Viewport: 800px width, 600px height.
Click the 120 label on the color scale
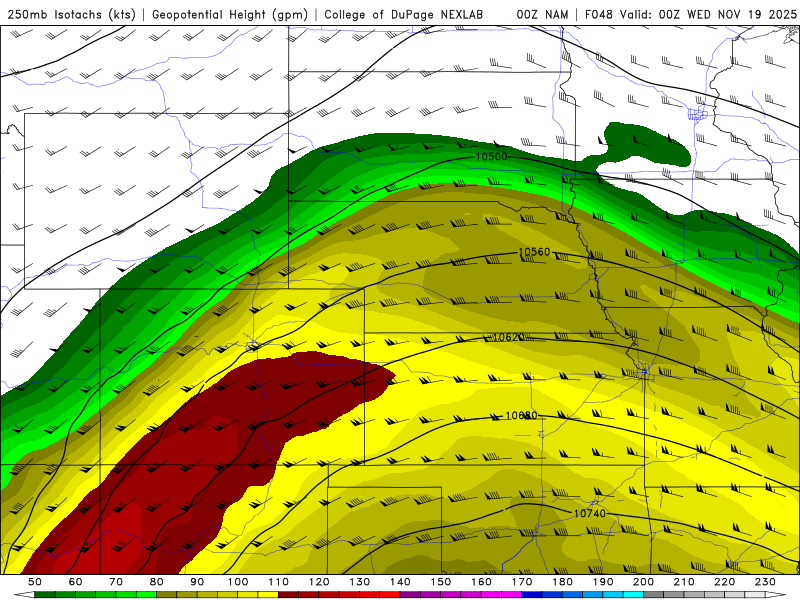pos(319,582)
